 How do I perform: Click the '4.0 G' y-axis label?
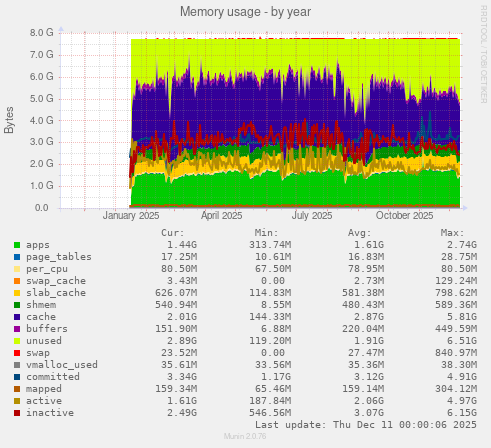(41, 120)
